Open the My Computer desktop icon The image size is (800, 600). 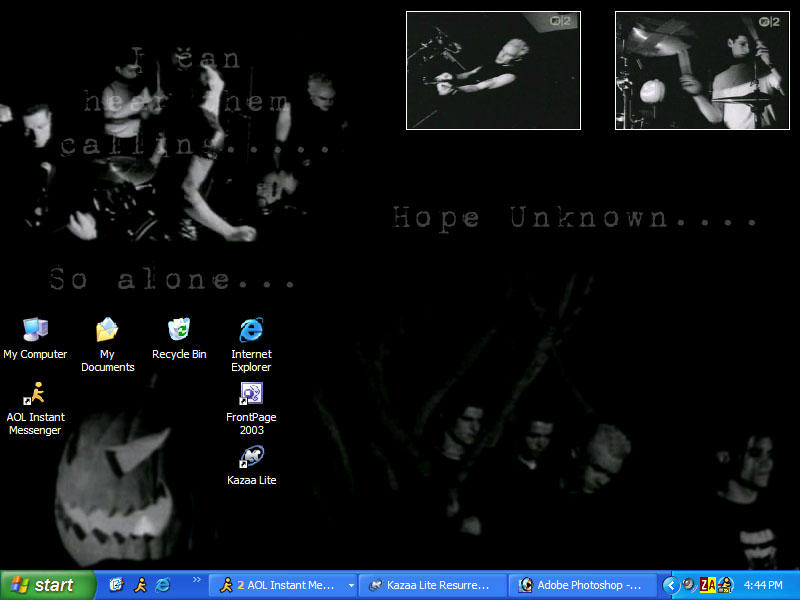35,331
